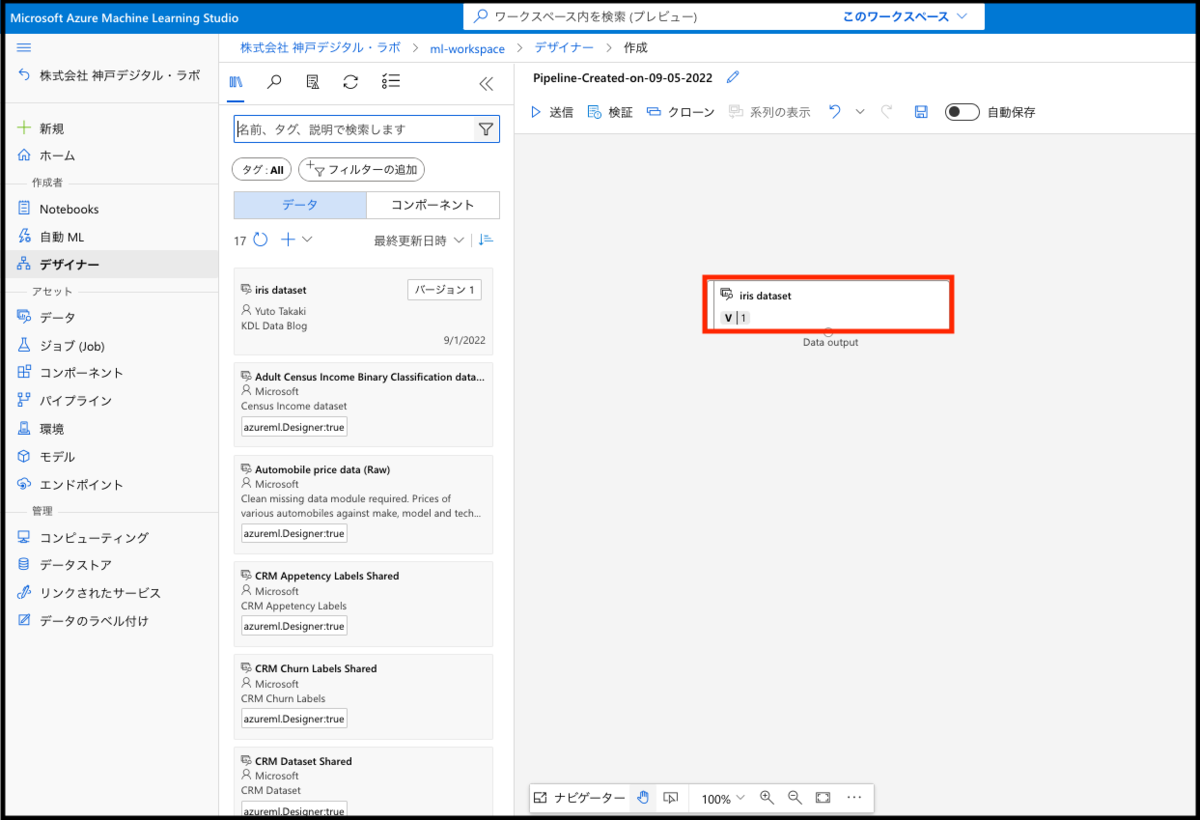Open 環境 in the sidebar

pos(41,429)
